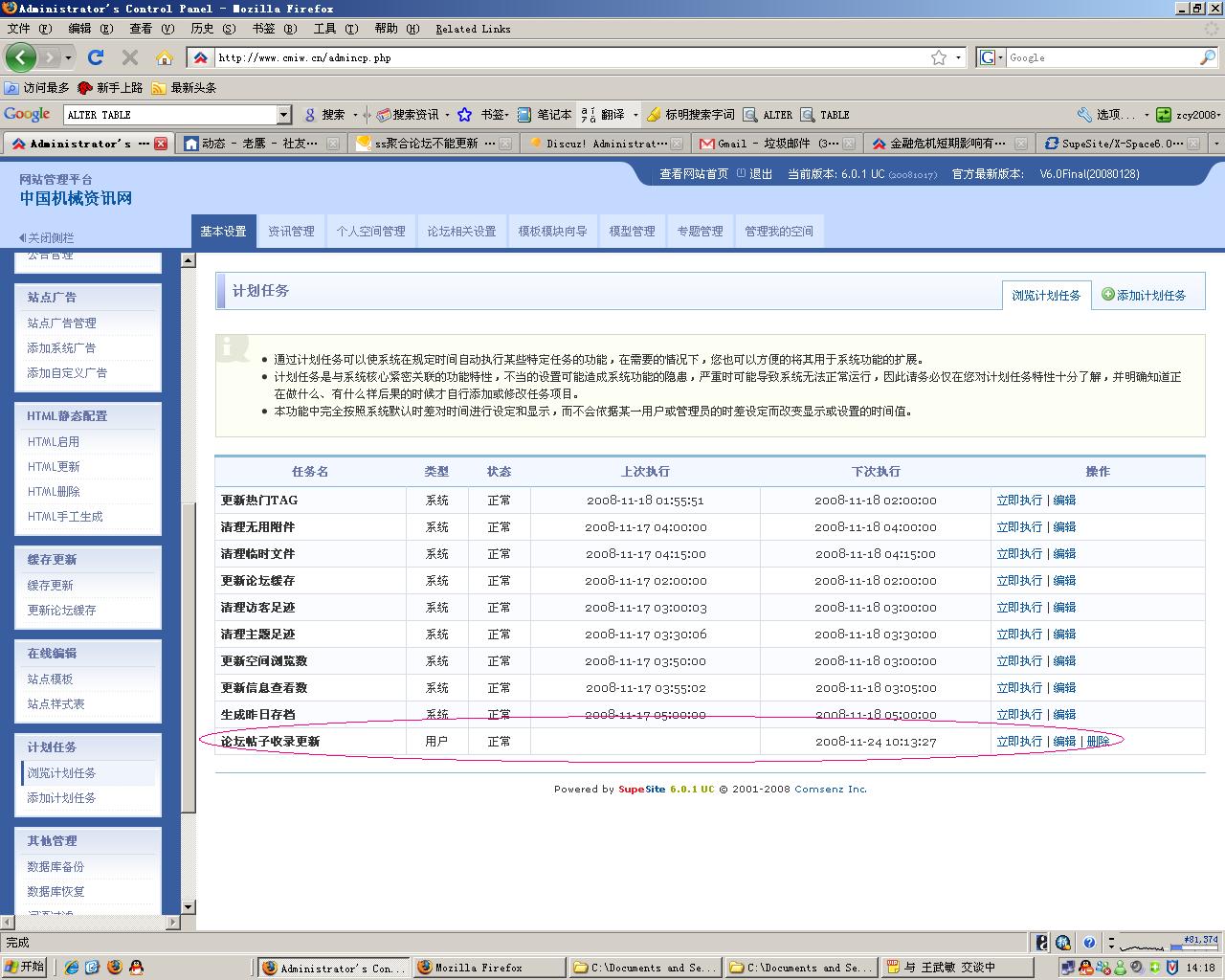Viewport: 1225px width, 980px height.
Task: Click Firefox icon in quick launch
Action: 115,968
